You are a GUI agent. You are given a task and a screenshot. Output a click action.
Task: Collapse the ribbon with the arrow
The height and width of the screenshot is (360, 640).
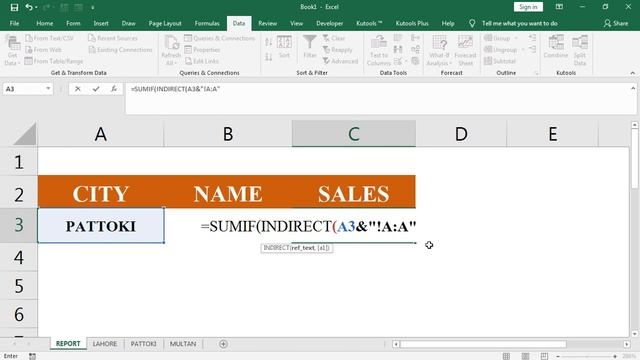tap(633, 73)
